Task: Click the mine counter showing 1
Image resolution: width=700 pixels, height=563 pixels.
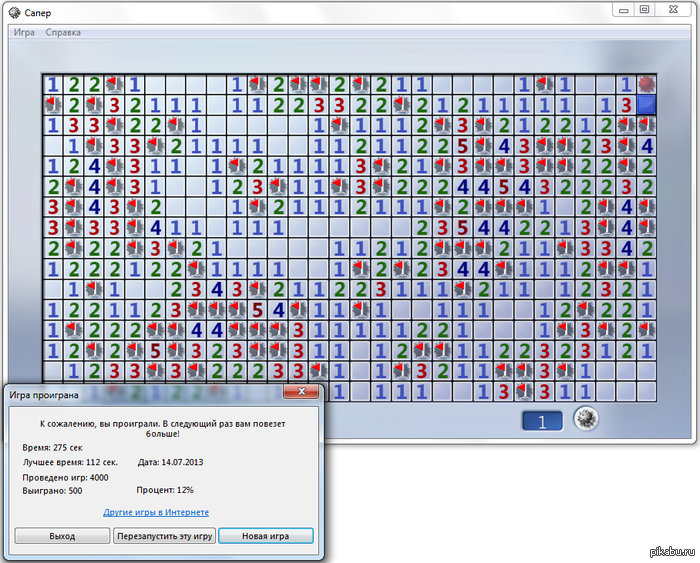Action: click(543, 421)
